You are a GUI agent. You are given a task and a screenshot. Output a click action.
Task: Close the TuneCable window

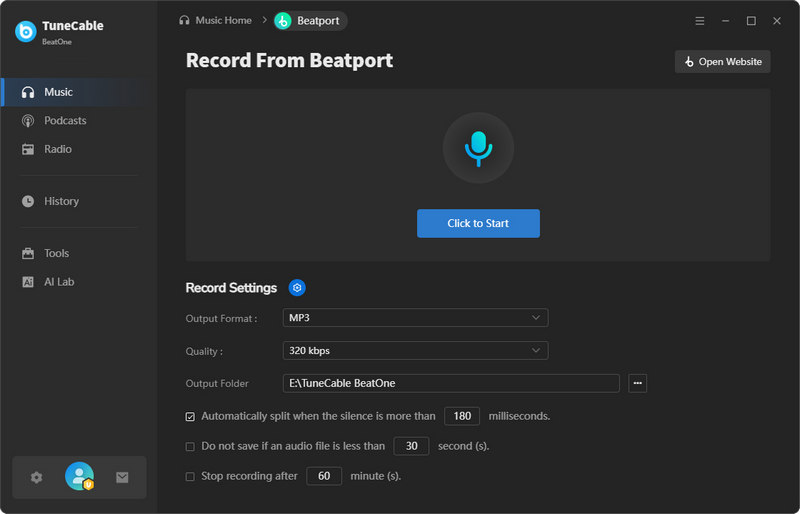pyautogui.click(x=777, y=21)
